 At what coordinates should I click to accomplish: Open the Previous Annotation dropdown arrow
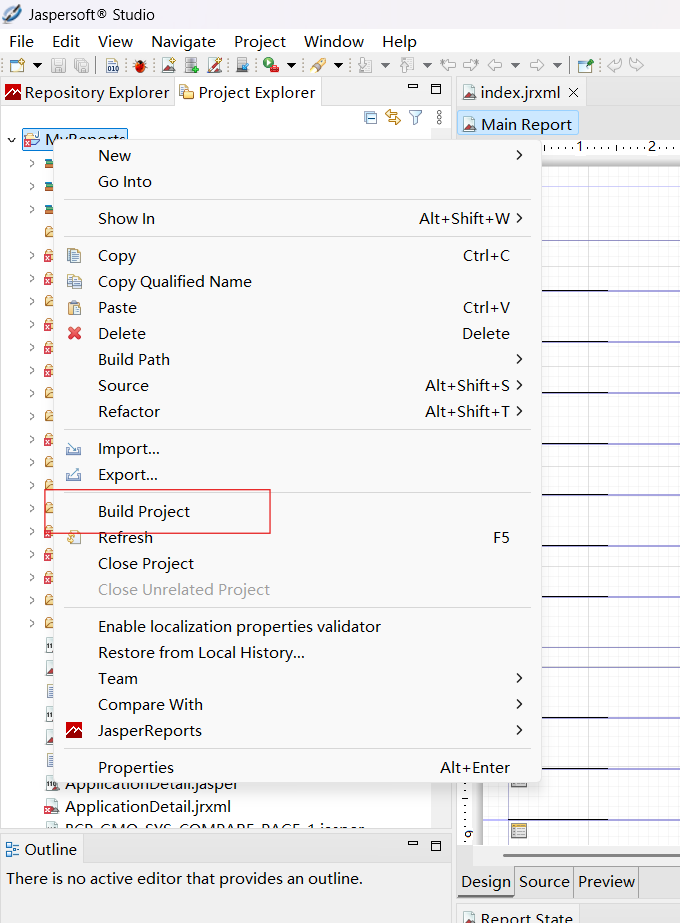tap(427, 65)
